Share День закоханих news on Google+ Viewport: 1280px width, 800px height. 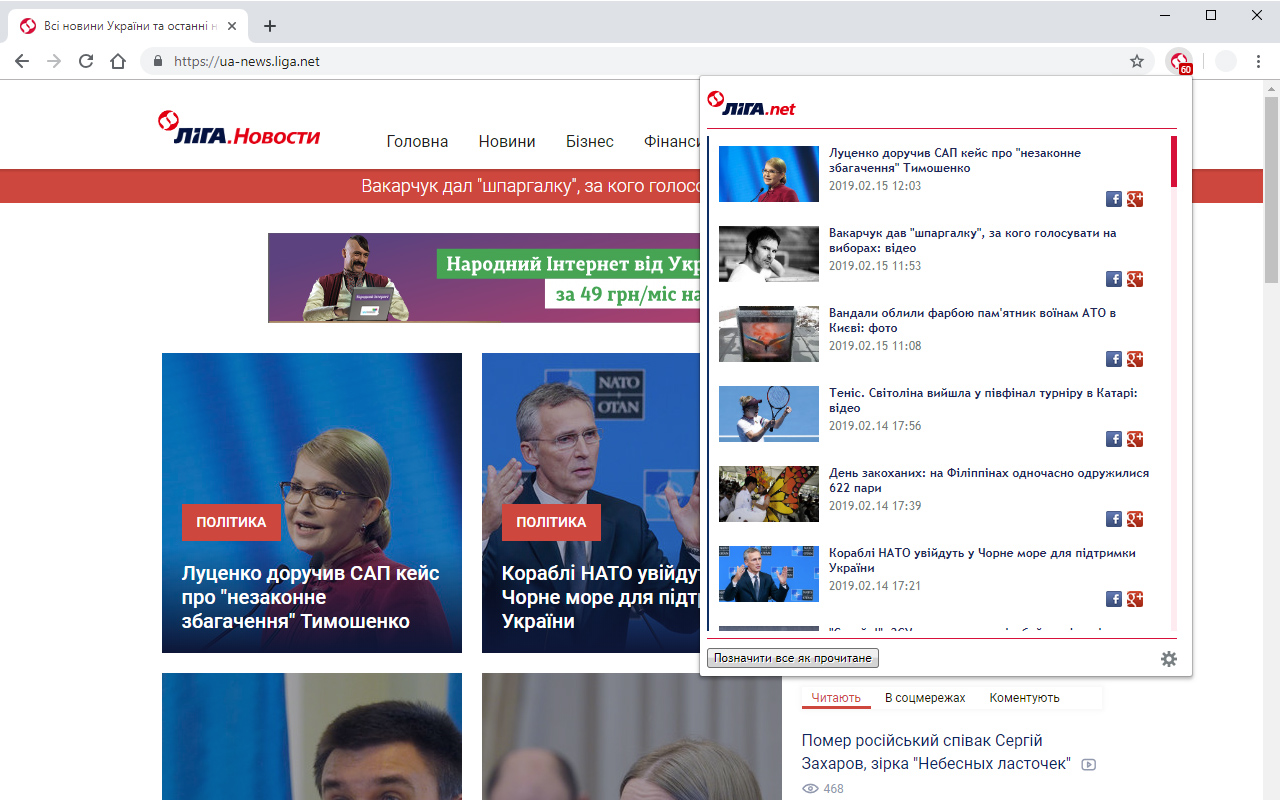[1135, 519]
